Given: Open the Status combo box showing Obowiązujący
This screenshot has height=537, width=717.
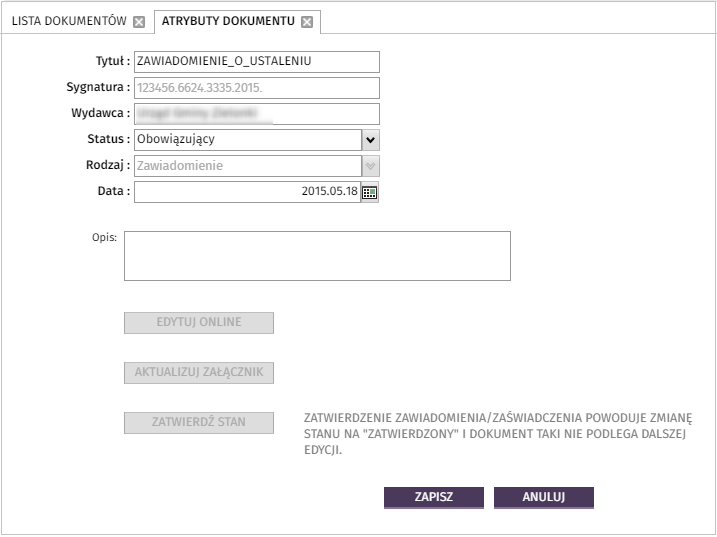Looking at the screenshot, I should (x=248, y=140).
